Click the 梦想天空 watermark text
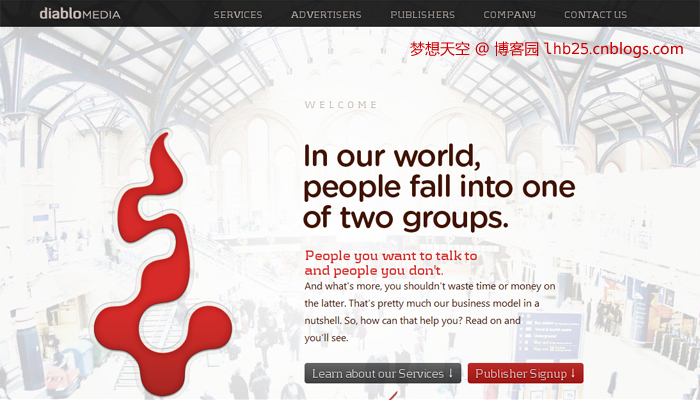Viewport: 700px width, 400px height. [440, 49]
